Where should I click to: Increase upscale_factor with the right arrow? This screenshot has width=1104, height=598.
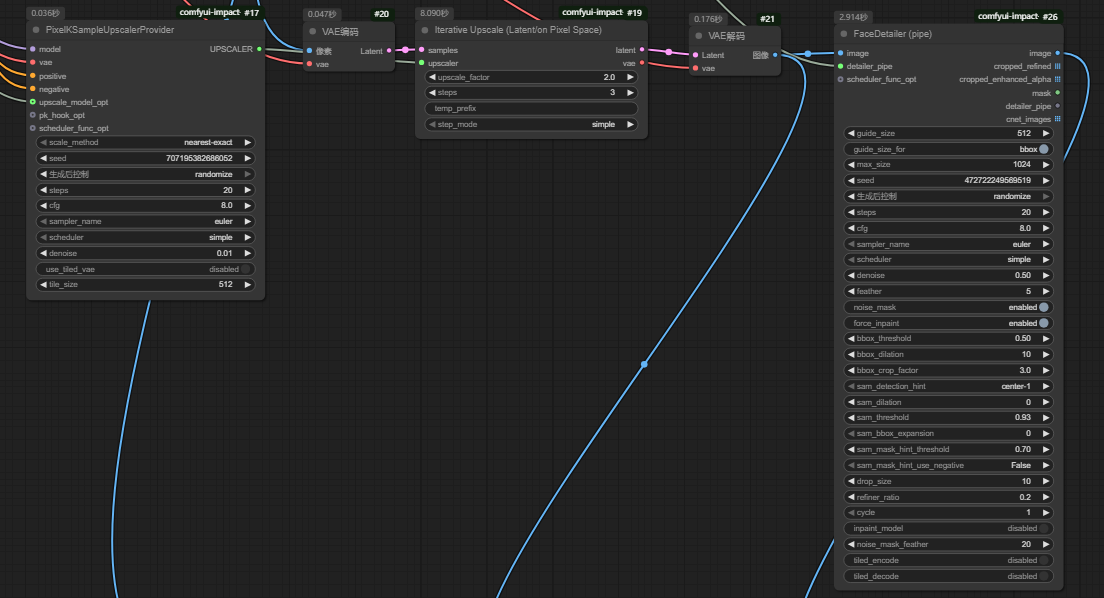pos(630,77)
